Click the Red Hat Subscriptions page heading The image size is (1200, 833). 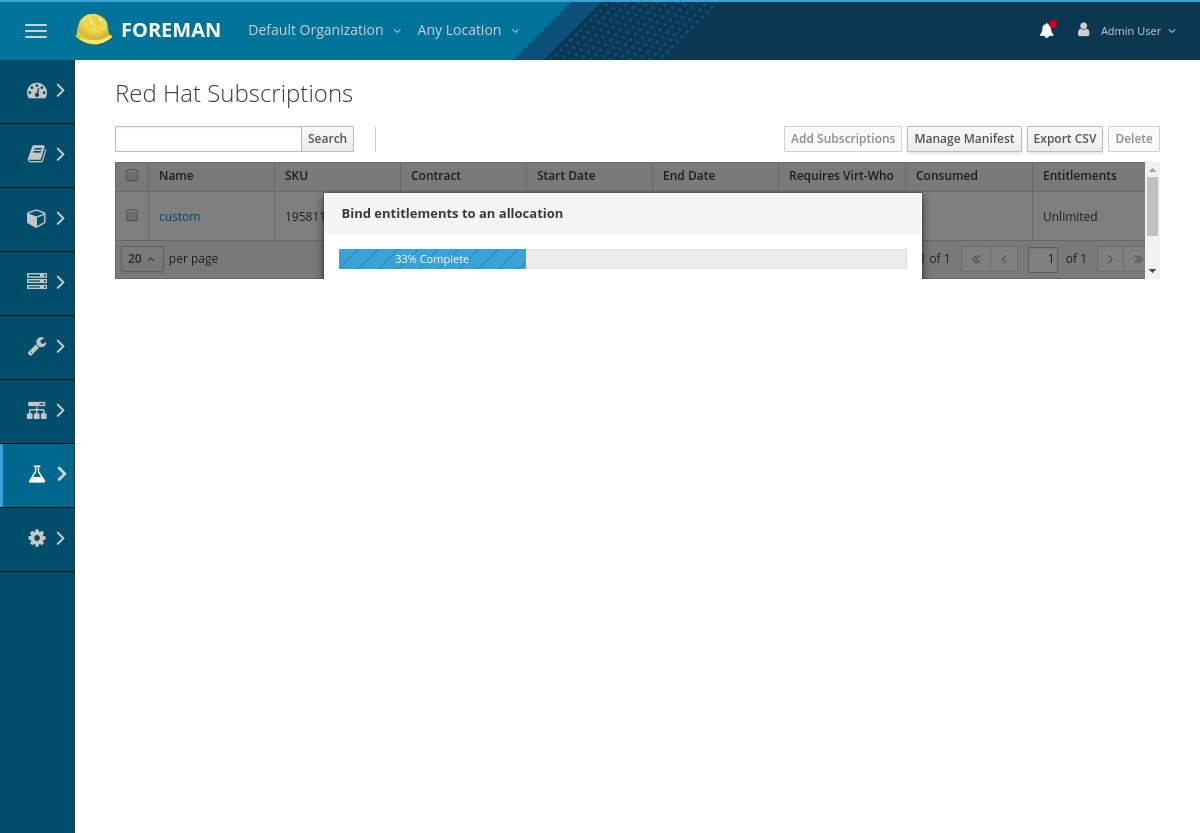point(234,94)
